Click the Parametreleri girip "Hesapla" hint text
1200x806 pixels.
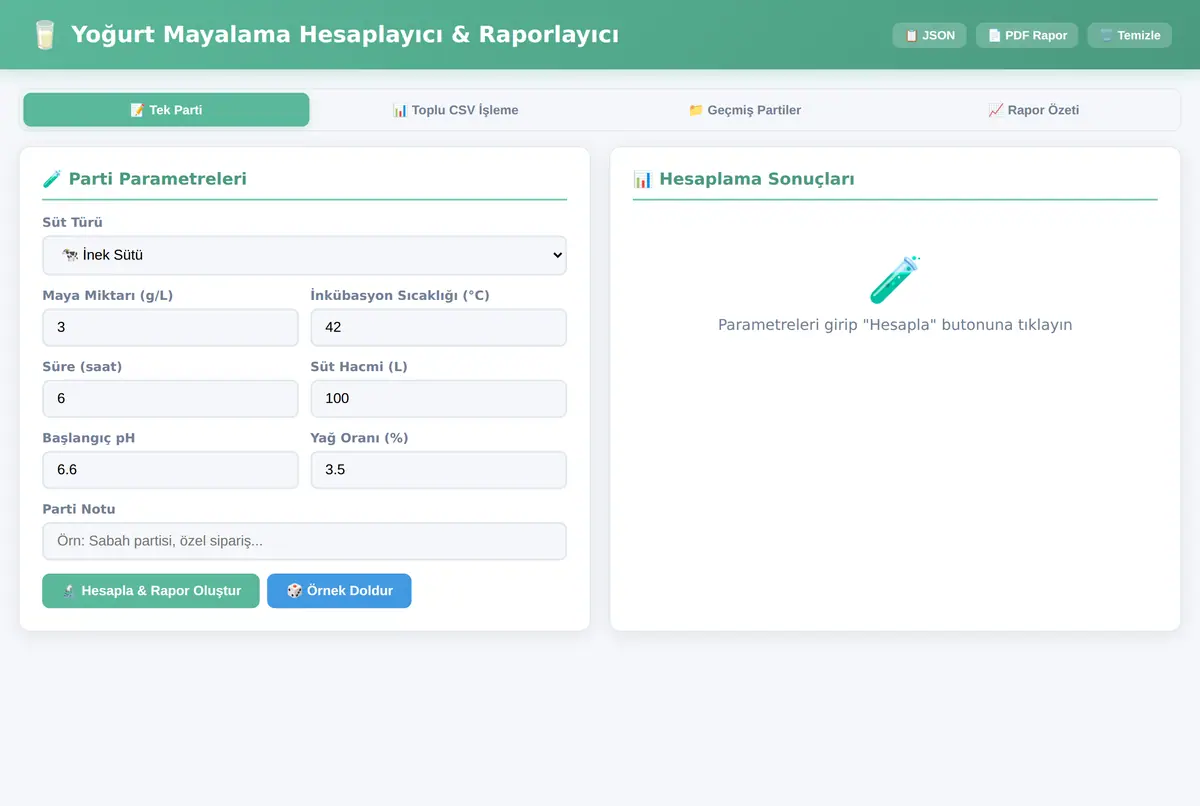click(895, 325)
